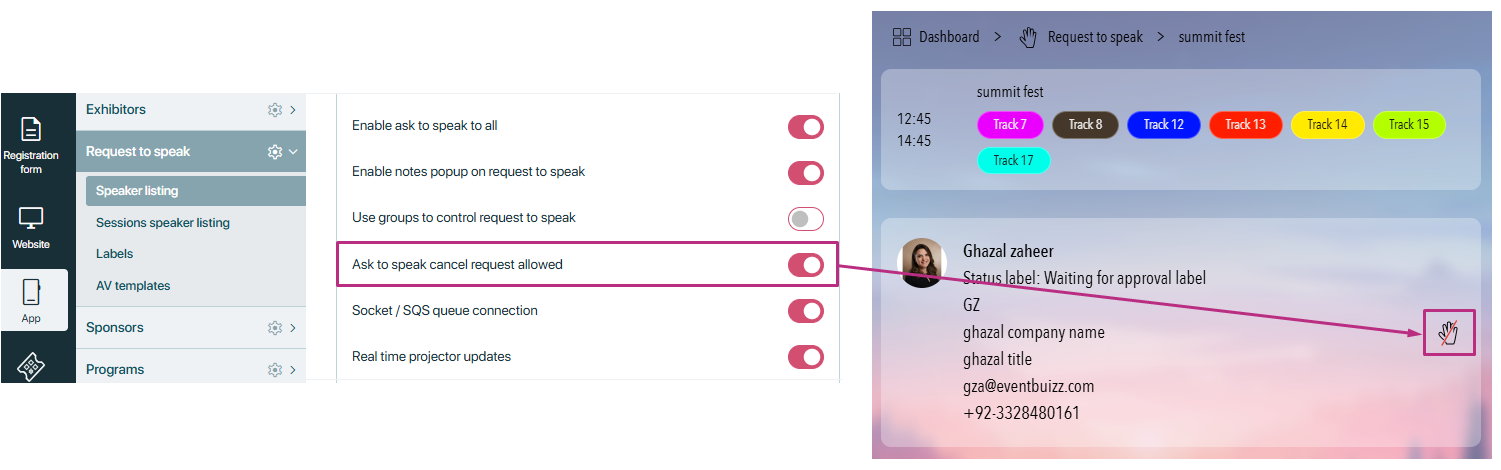Image resolution: width=1501 pixels, height=470 pixels.
Task: Open Sessions speaker listing menu item
Action: (x=162, y=223)
